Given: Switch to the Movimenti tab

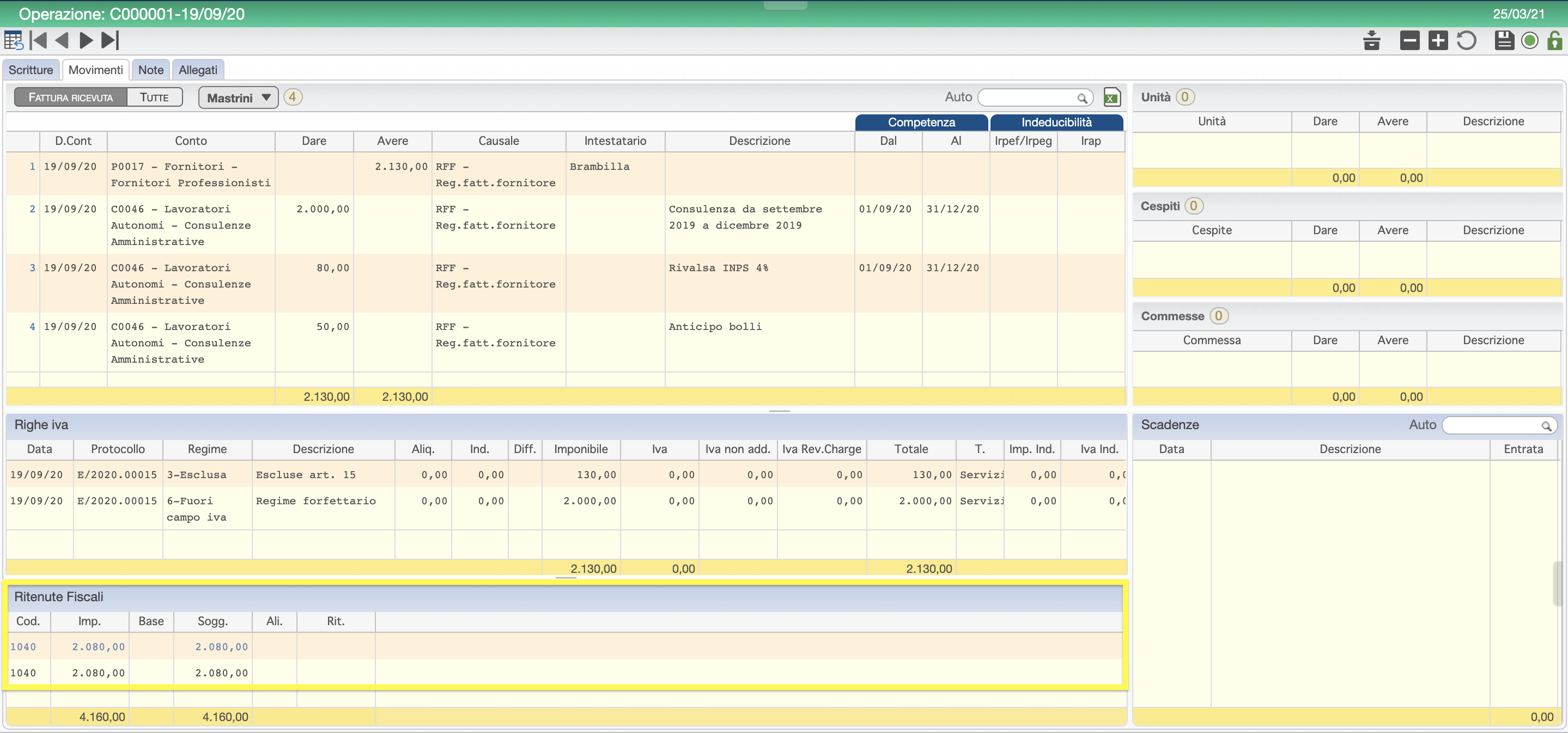Looking at the screenshot, I should tap(95, 70).
